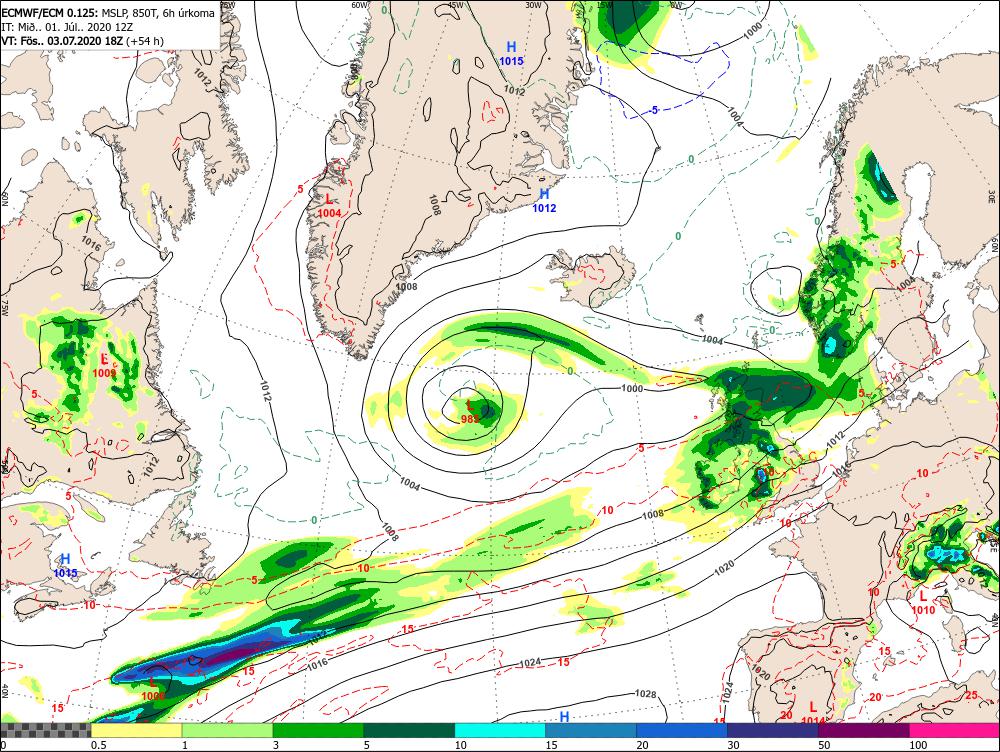Image resolution: width=1000 pixels, height=752 pixels.
Task: Click the dark green 5–10 legend swatch
Action: 409,730
